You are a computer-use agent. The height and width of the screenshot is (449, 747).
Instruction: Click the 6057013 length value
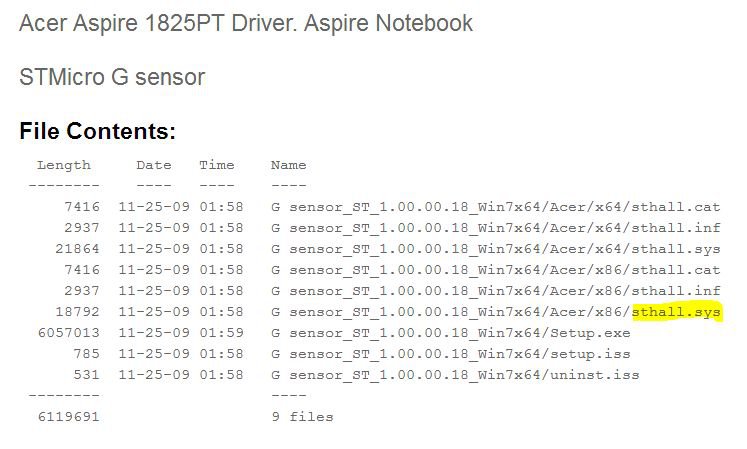(69, 333)
